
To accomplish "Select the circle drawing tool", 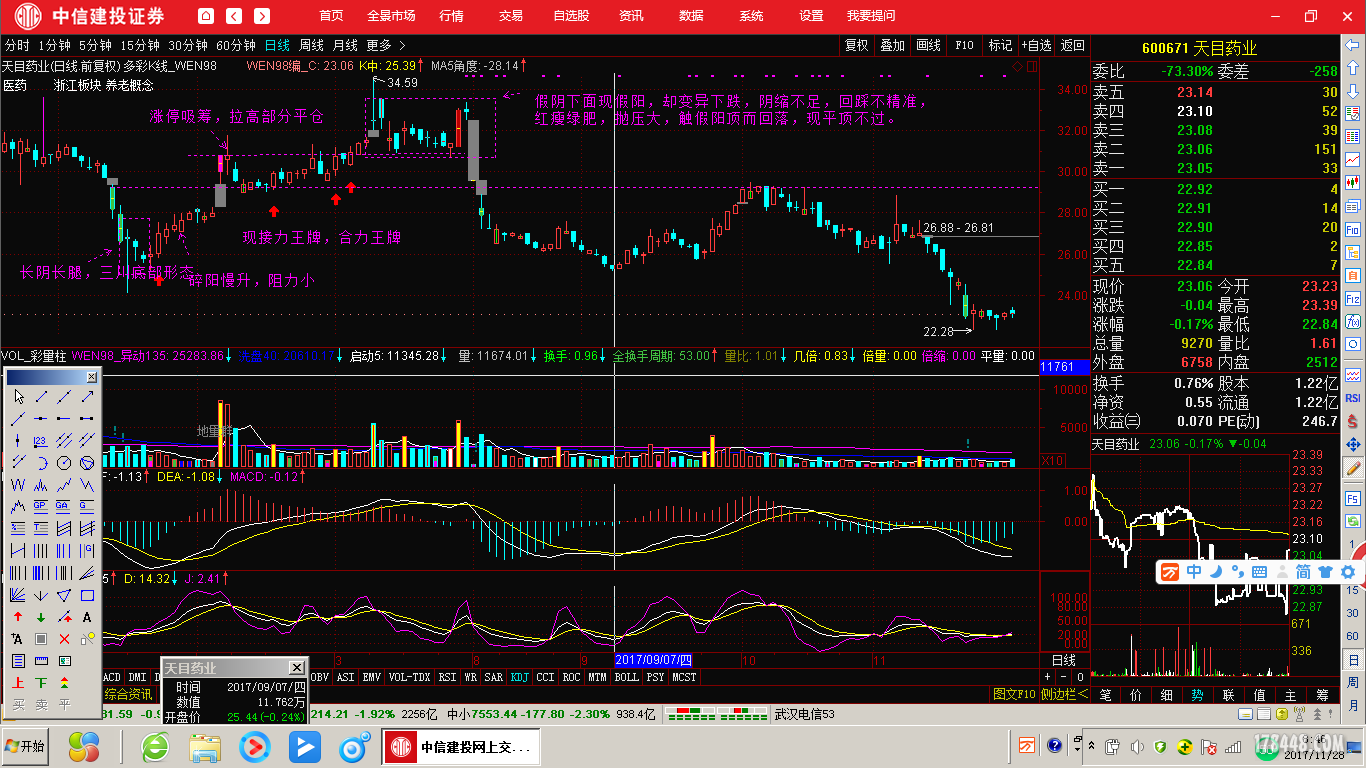I will click(64, 462).
